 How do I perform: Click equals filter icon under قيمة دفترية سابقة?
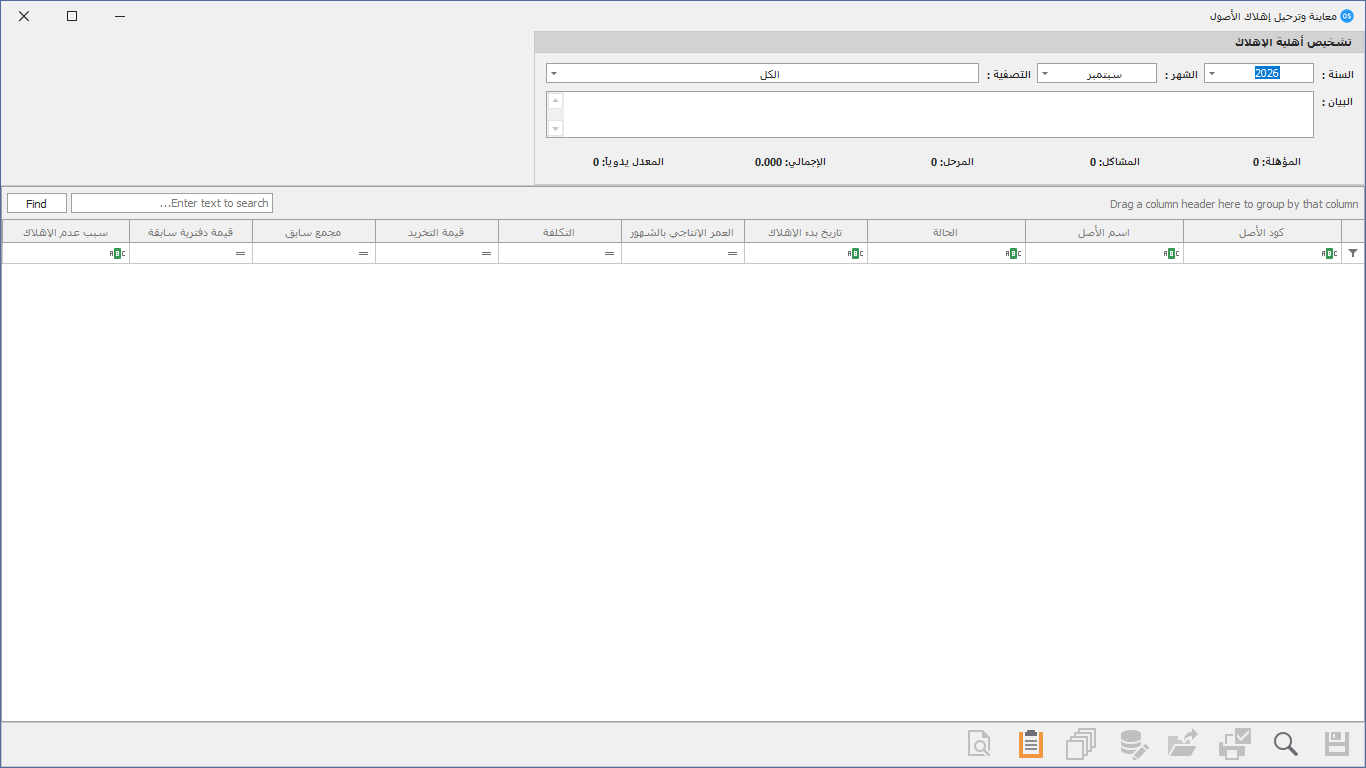pos(240,254)
